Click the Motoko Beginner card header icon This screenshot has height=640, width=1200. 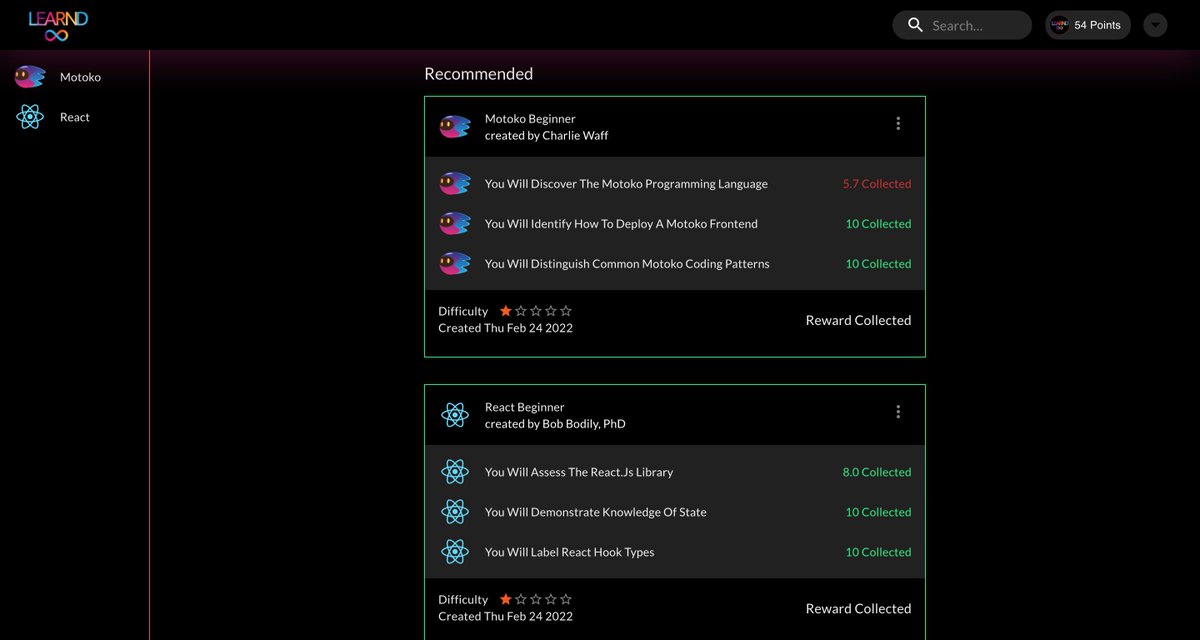455,127
